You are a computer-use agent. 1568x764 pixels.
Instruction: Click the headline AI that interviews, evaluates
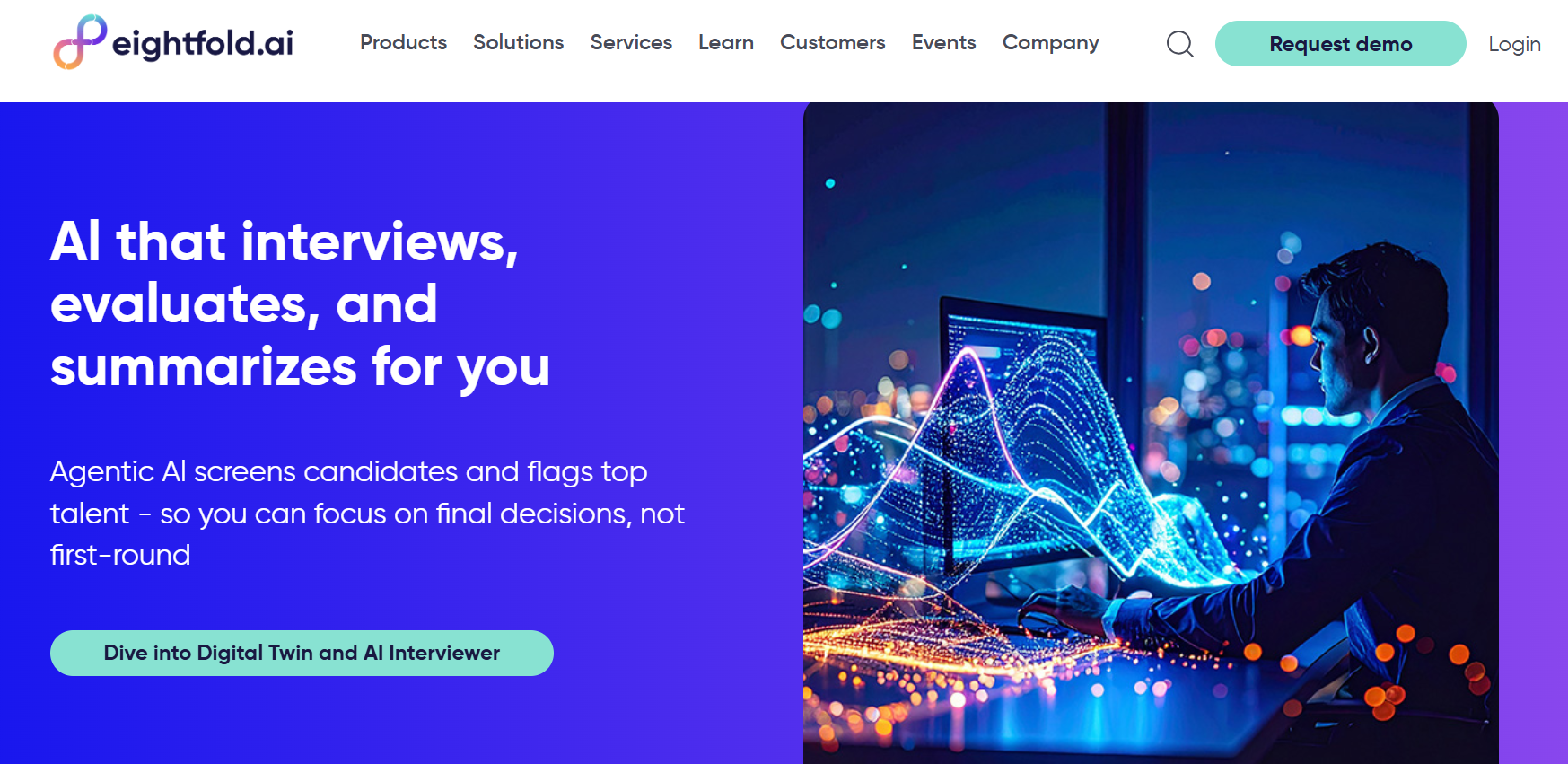pyautogui.click(x=300, y=303)
